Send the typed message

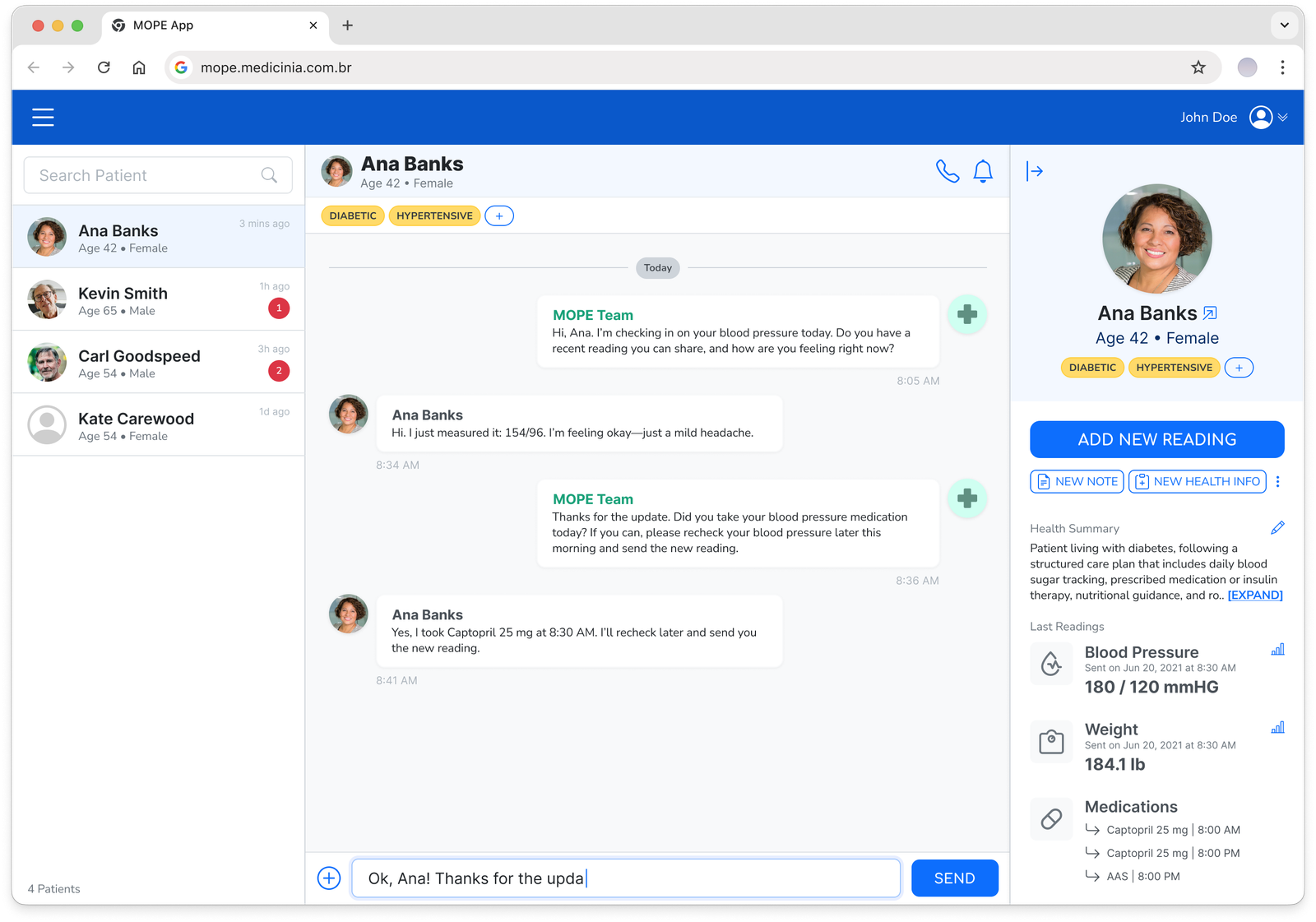pyautogui.click(x=954, y=878)
